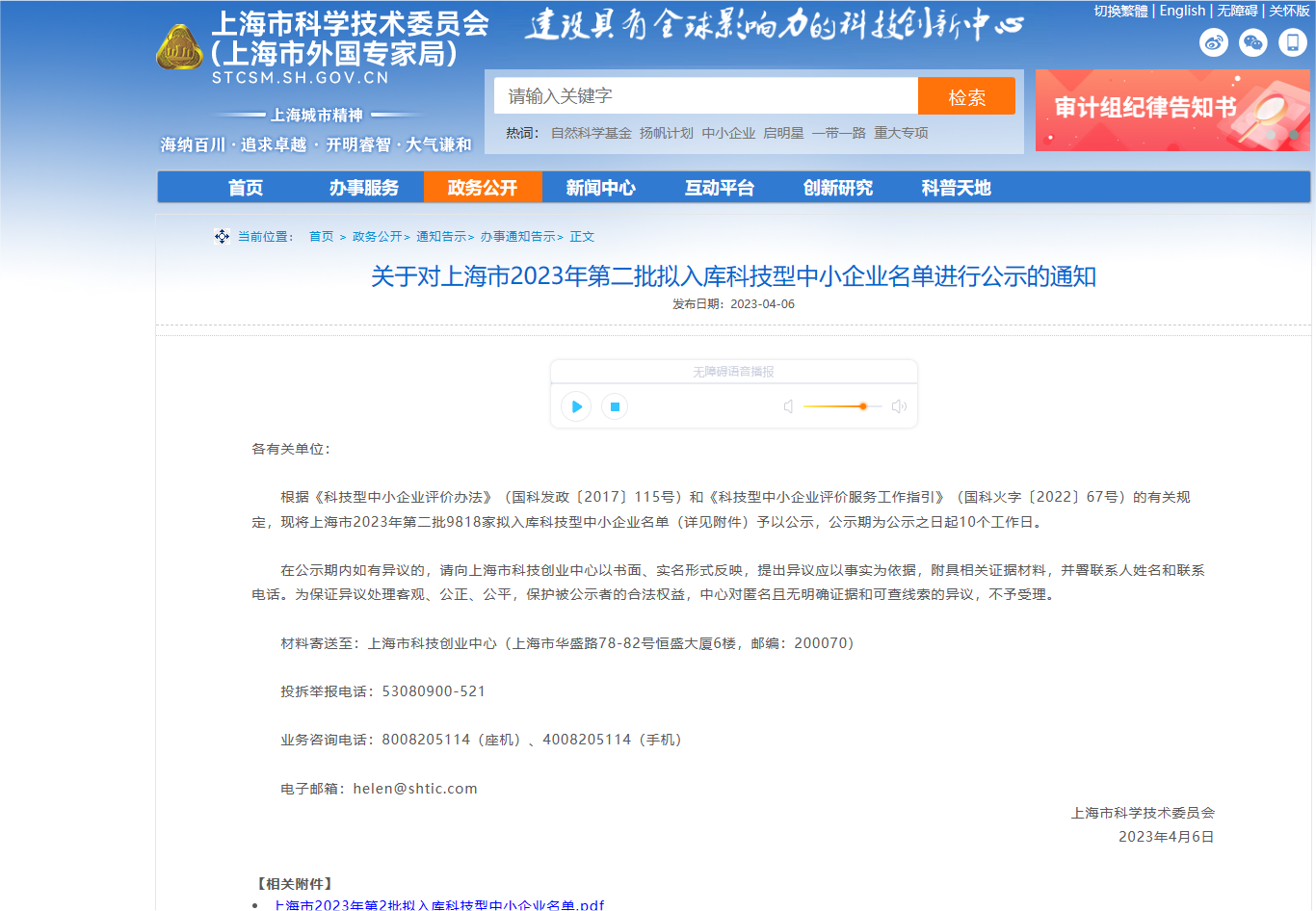
Task: Open WeChat sharing icon
Action: (1252, 43)
